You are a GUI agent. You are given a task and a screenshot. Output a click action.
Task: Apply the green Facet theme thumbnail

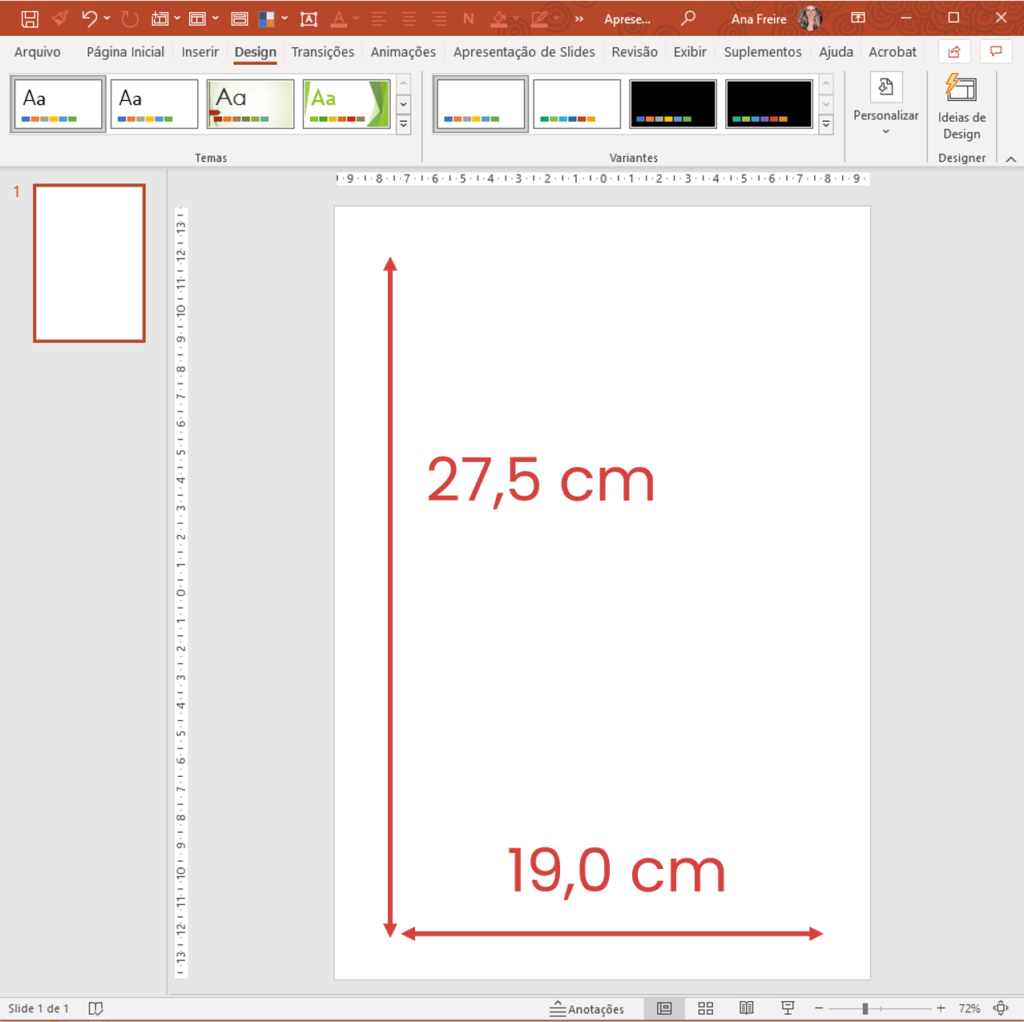tap(346, 104)
